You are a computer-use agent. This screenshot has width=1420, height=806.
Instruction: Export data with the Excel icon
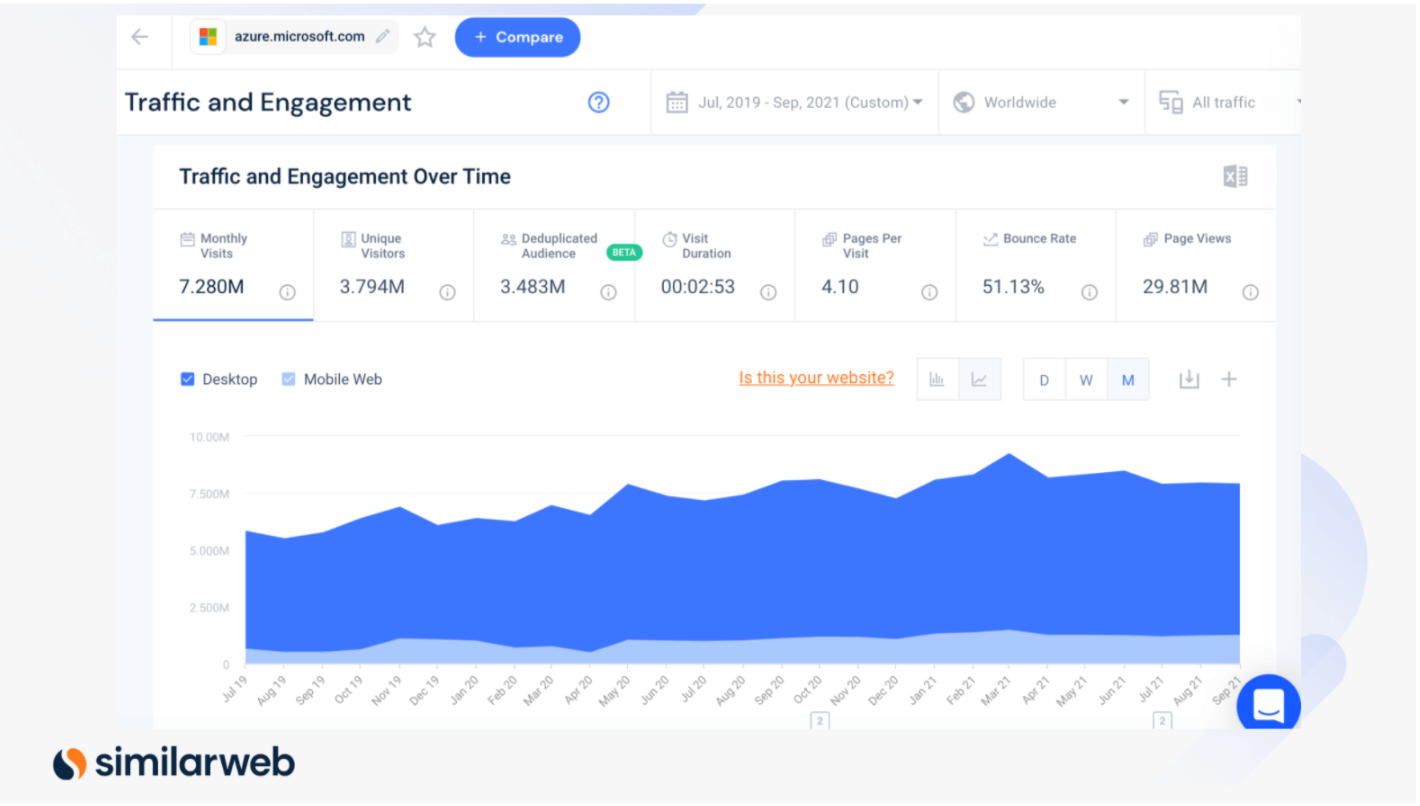click(x=1235, y=177)
